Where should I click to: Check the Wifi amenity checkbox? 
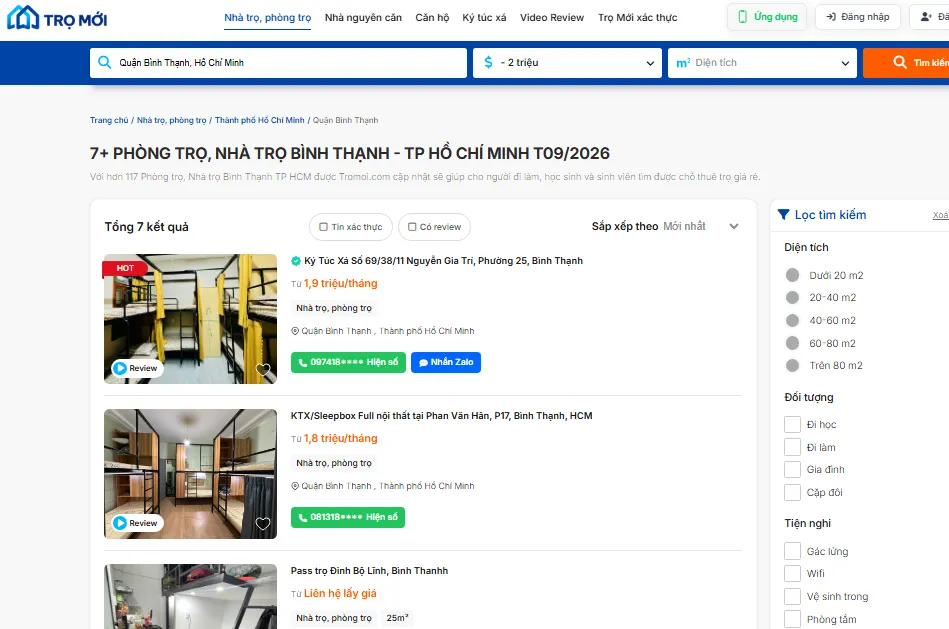tap(792, 573)
